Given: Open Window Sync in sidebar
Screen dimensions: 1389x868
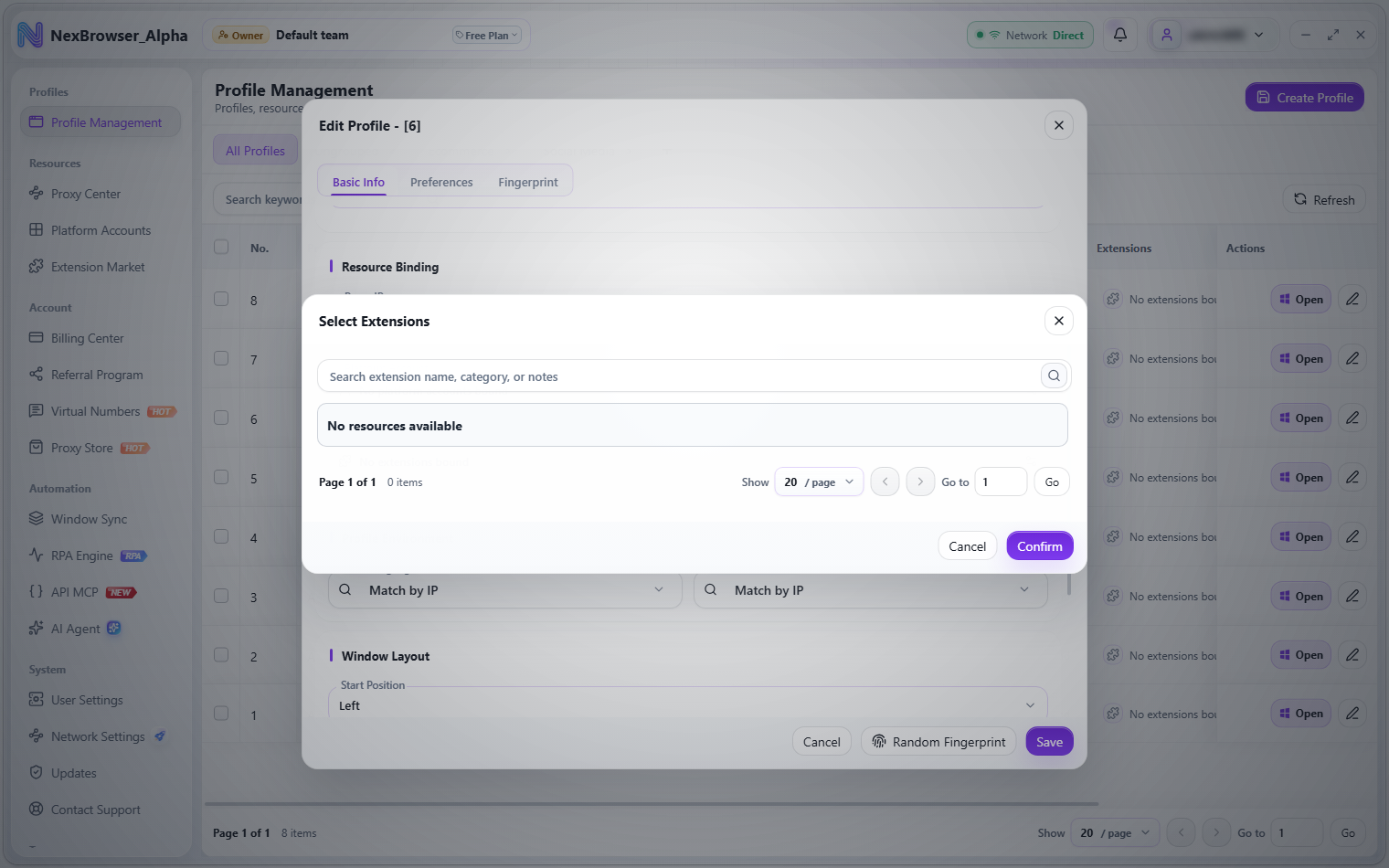Looking at the screenshot, I should (x=89, y=519).
